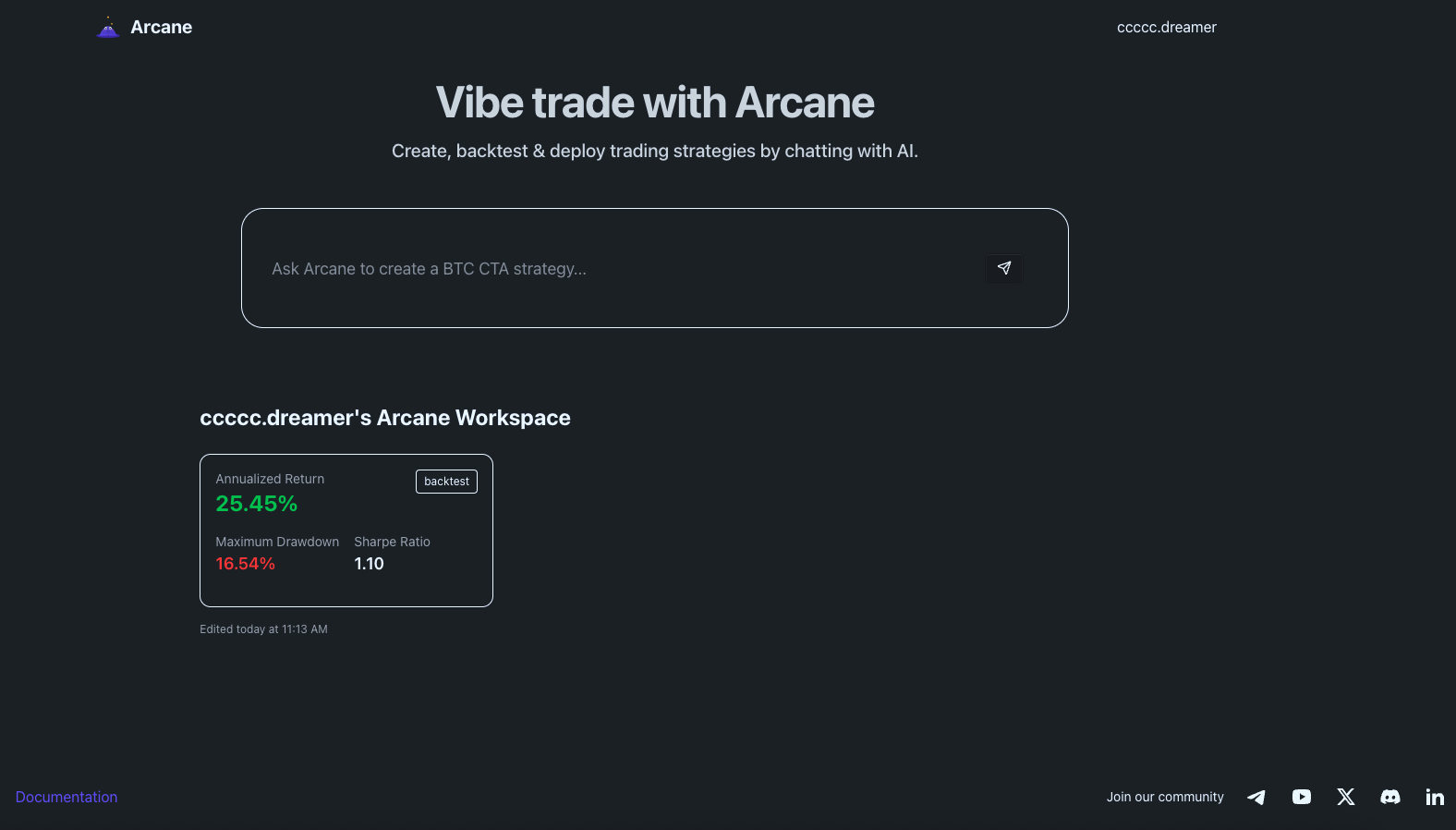Click the ccccc.dreamer's Arcane Workspace heading
The width and height of the screenshot is (1456, 830).
click(x=385, y=418)
